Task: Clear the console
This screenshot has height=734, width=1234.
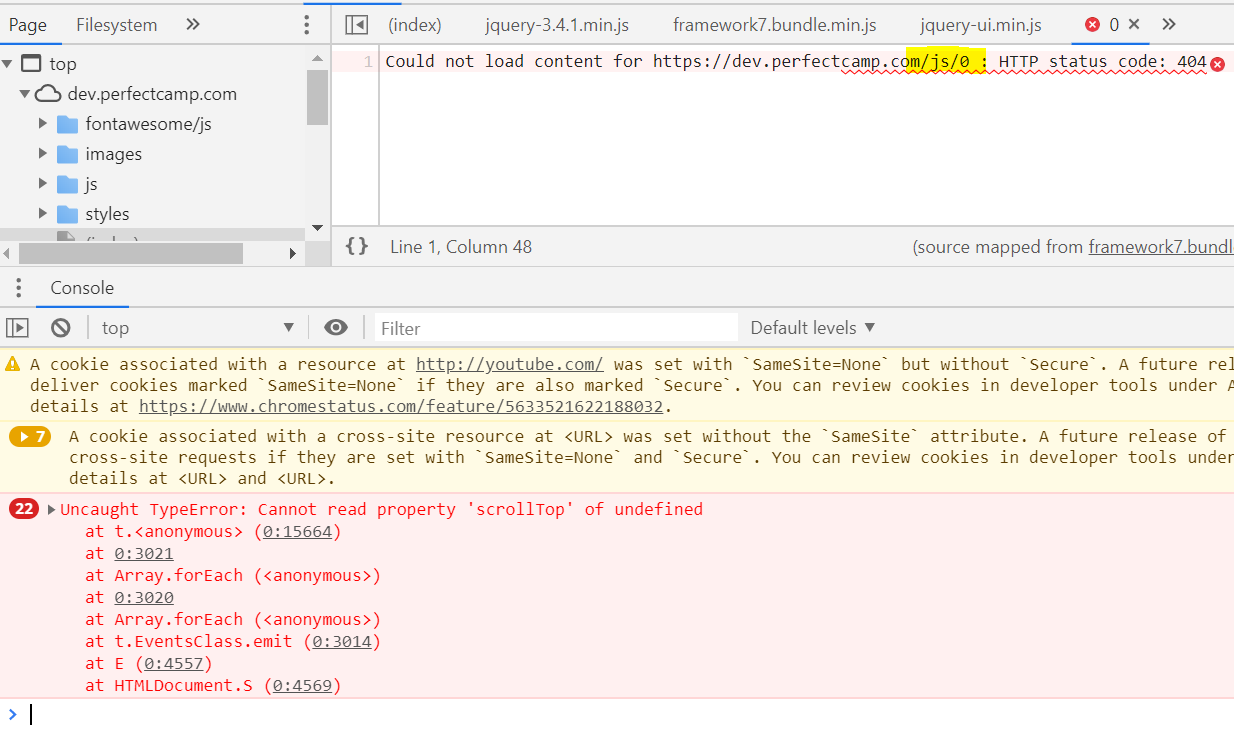Action: 61,327
